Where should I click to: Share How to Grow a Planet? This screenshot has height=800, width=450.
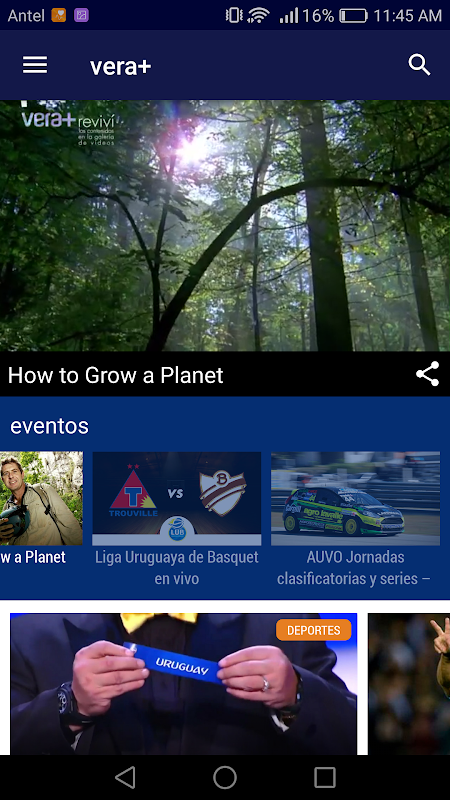[x=428, y=374]
